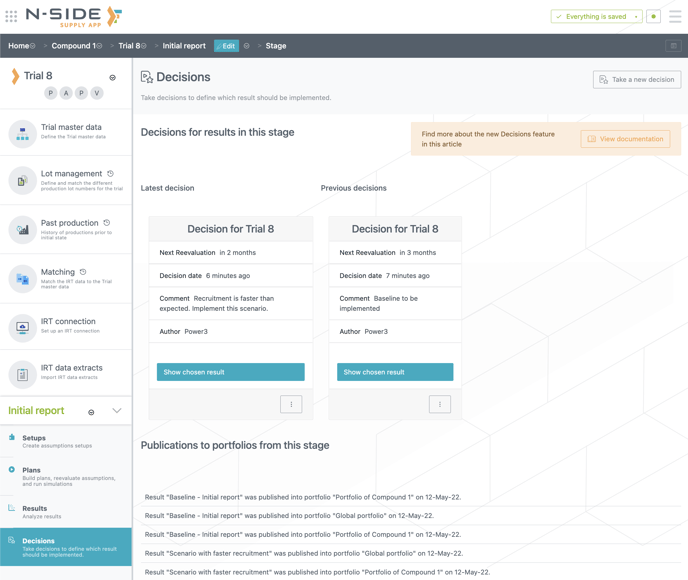Image resolution: width=688 pixels, height=580 pixels.
Task: Show chosen result for previous decision
Action: tap(395, 372)
